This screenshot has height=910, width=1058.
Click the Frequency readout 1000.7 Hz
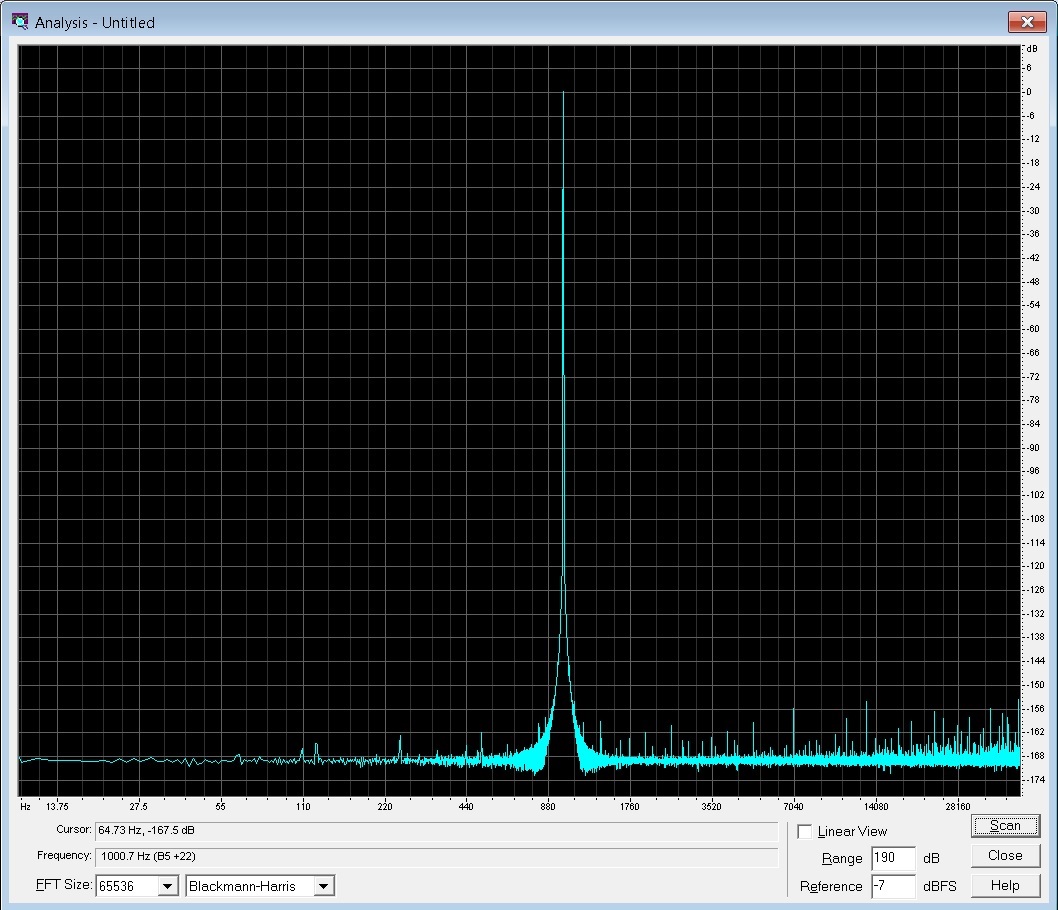point(437,857)
